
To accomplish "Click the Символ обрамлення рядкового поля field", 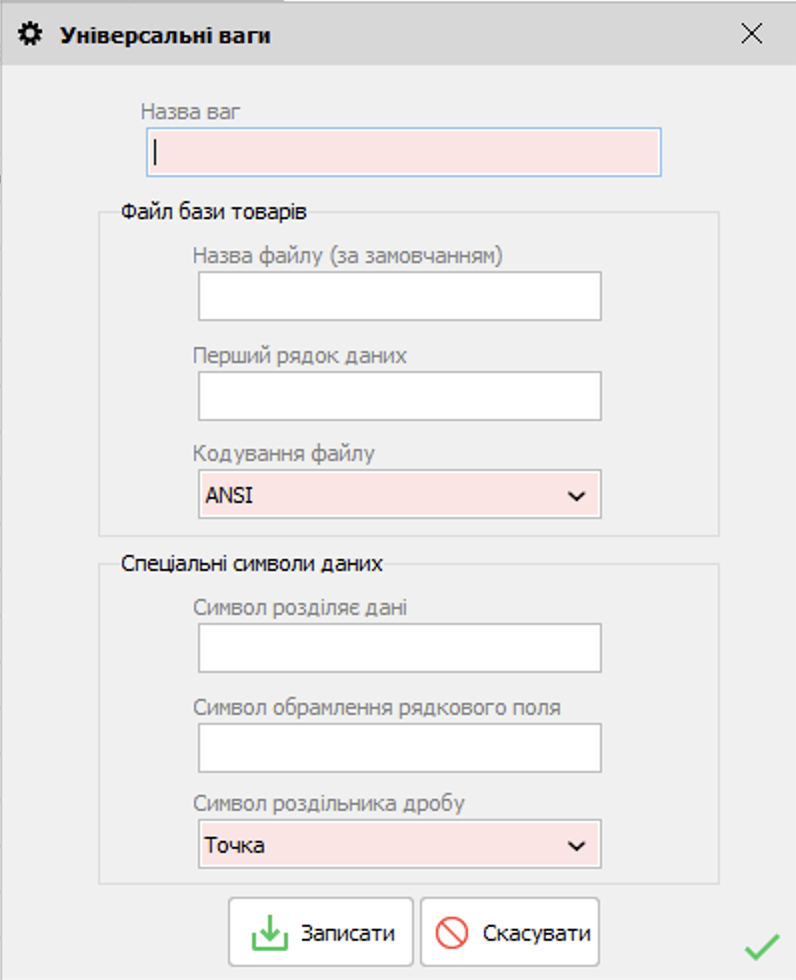I will tap(399, 748).
